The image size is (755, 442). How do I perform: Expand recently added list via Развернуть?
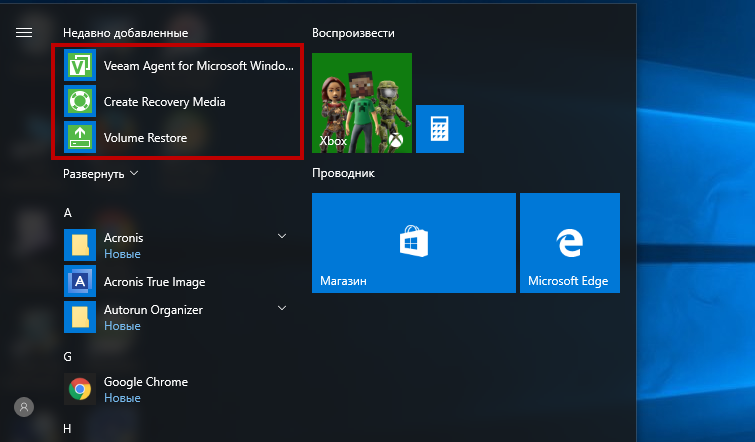pyautogui.click(x=101, y=174)
